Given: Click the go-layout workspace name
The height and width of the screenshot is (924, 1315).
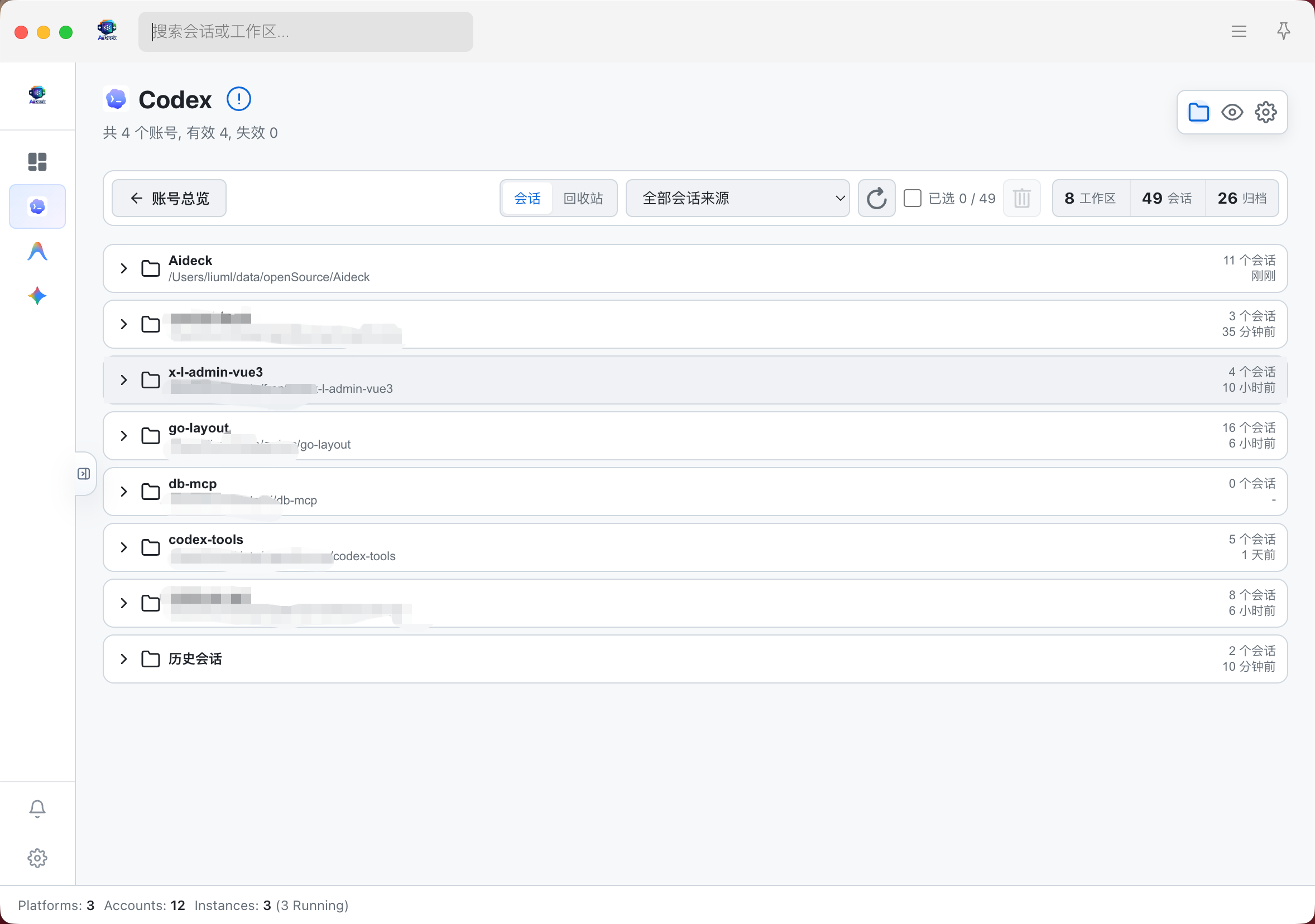Looking at the screenshot, I should pos(198,428).
